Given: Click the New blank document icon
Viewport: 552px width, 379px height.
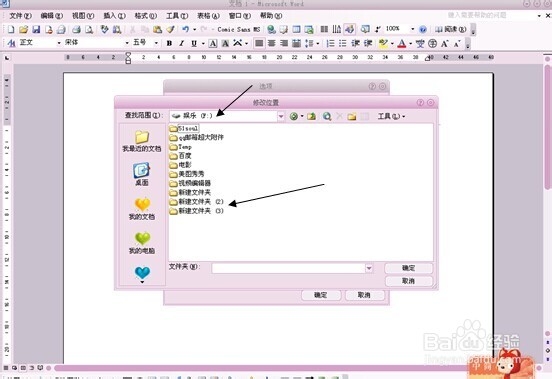Looking at the screenshot, I should point(11,30).
